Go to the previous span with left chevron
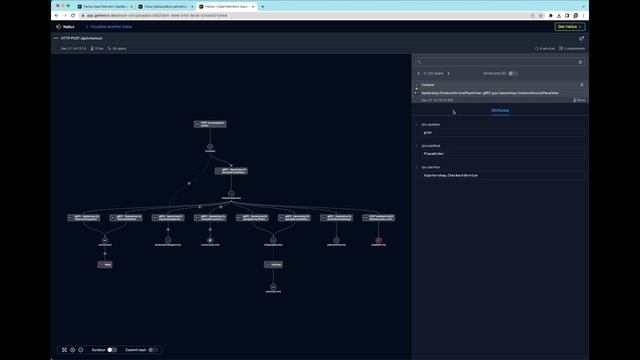Viewport: 640px width, 360px height. pos(418,73)
